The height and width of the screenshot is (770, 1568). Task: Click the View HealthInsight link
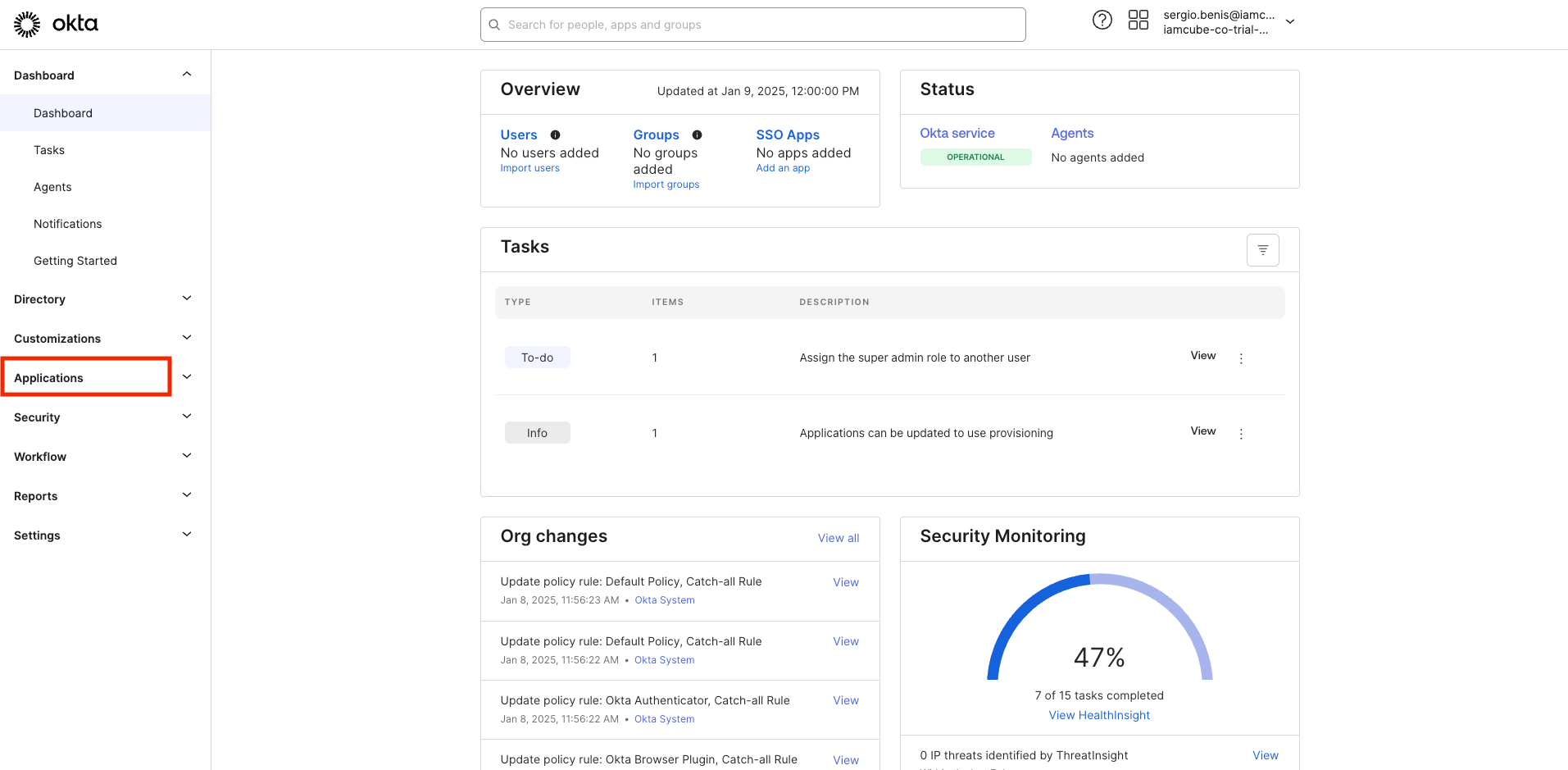coord(1099,715)
